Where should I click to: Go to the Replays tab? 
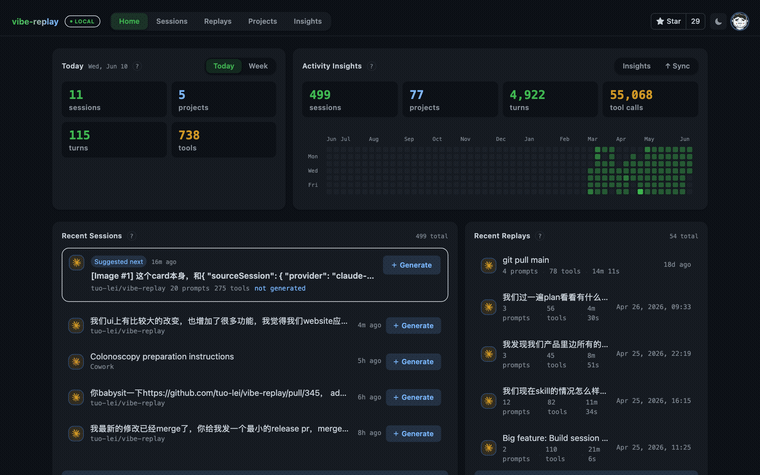tap(218, 21)
